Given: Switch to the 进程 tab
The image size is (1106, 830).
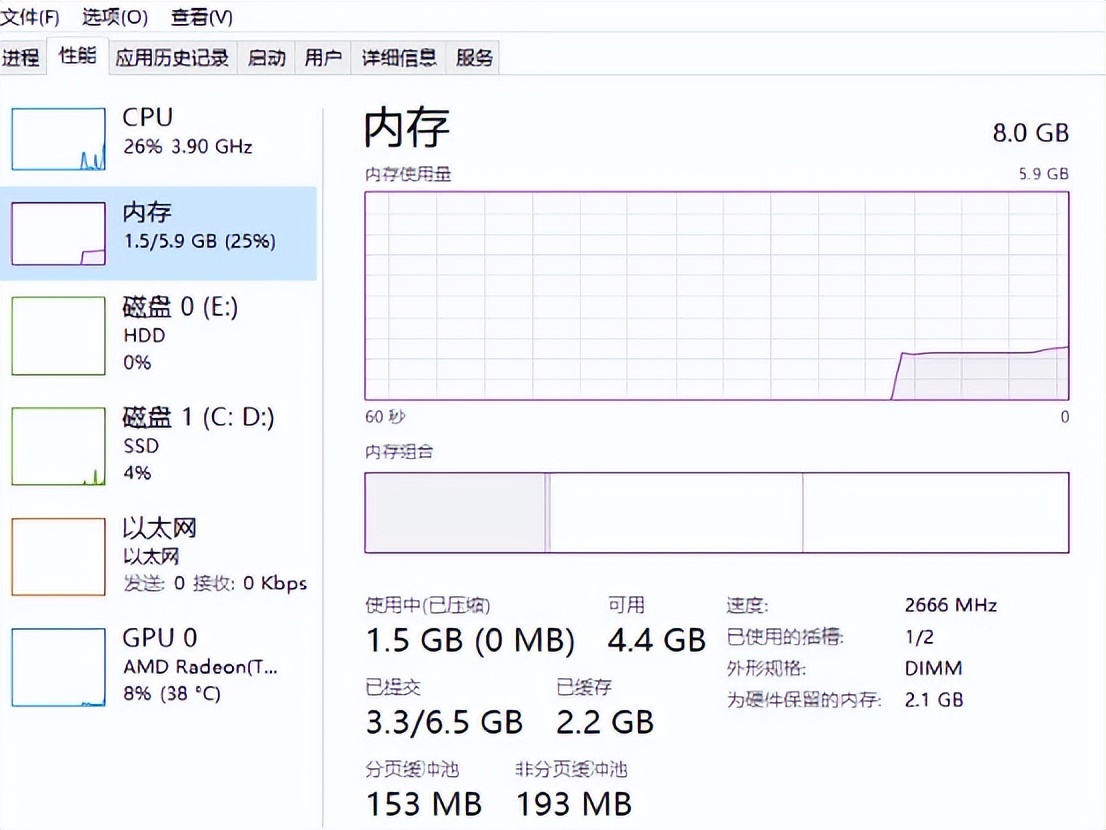Looking at the screenshot, I should pyautogui.click(x=21, y=58).
